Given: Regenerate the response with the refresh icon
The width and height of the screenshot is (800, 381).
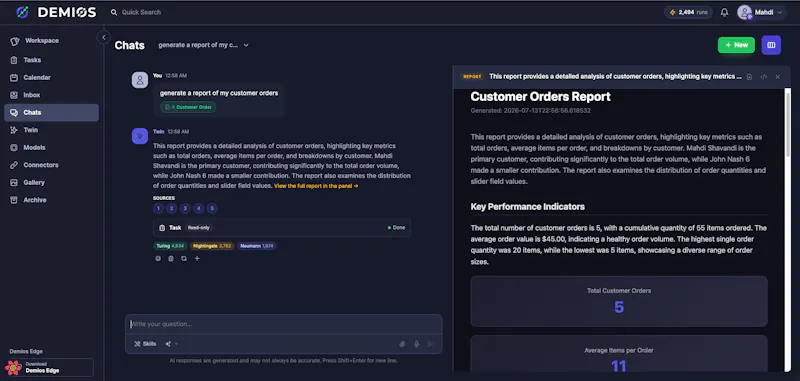Looking at the screenshot, I should [x=184, y=259].
